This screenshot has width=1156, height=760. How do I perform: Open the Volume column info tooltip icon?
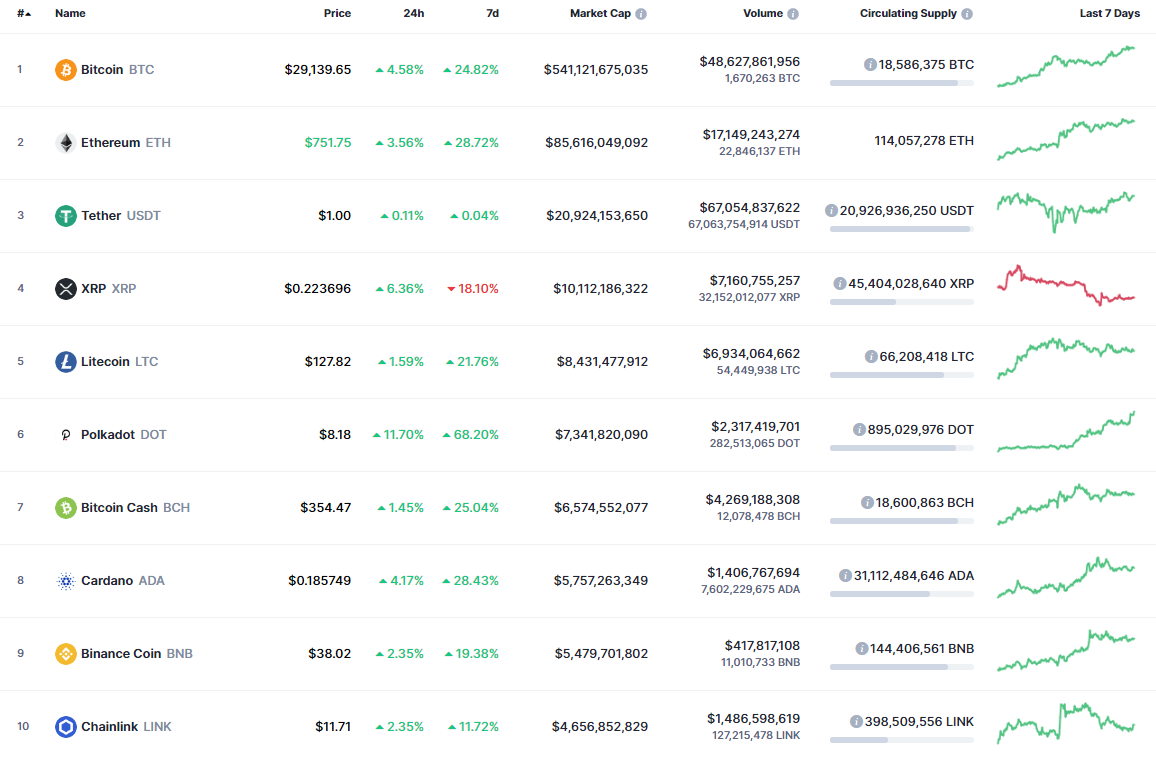[793, 13]
